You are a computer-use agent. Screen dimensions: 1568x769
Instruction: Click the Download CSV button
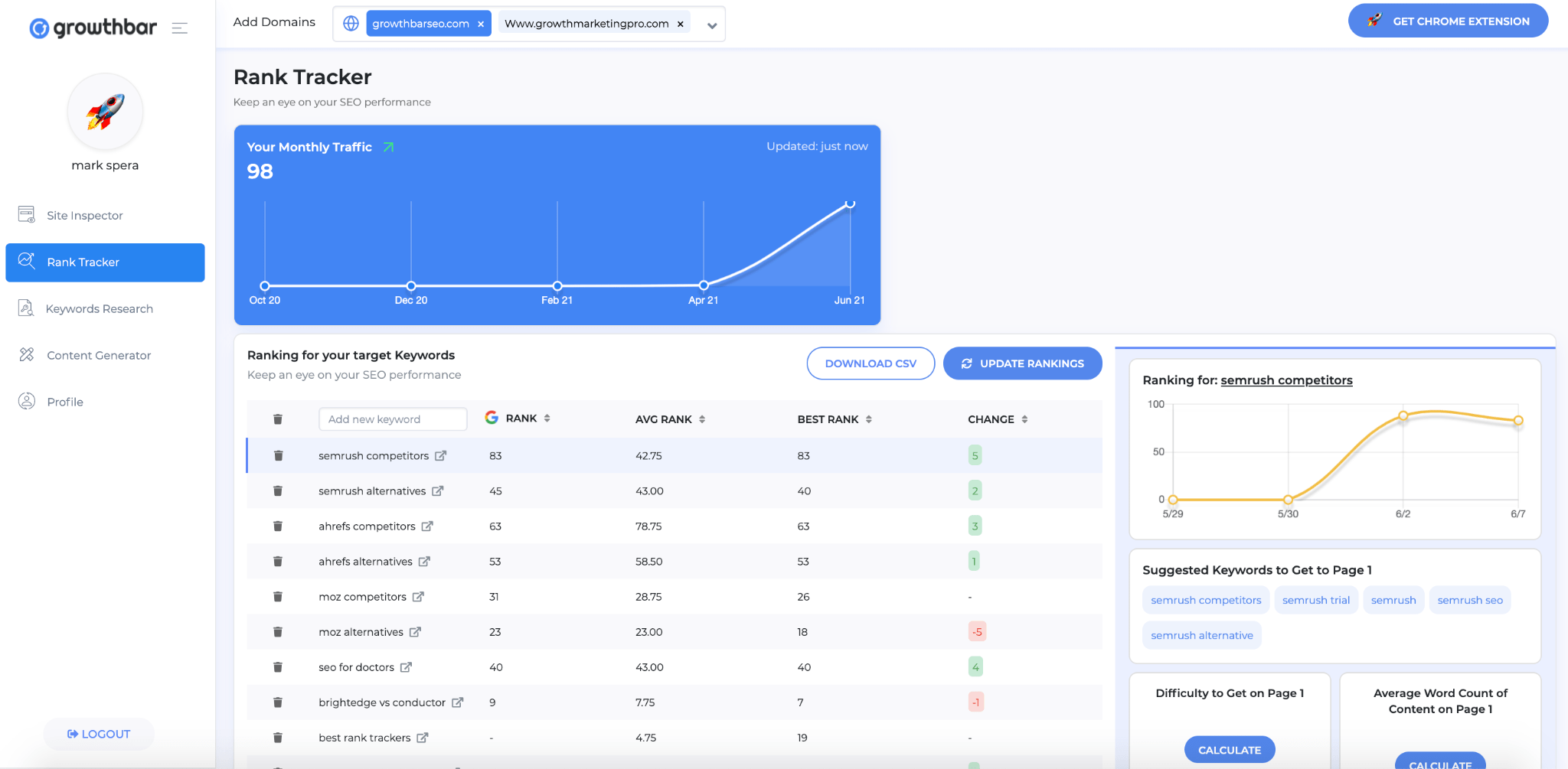point(871,363)
